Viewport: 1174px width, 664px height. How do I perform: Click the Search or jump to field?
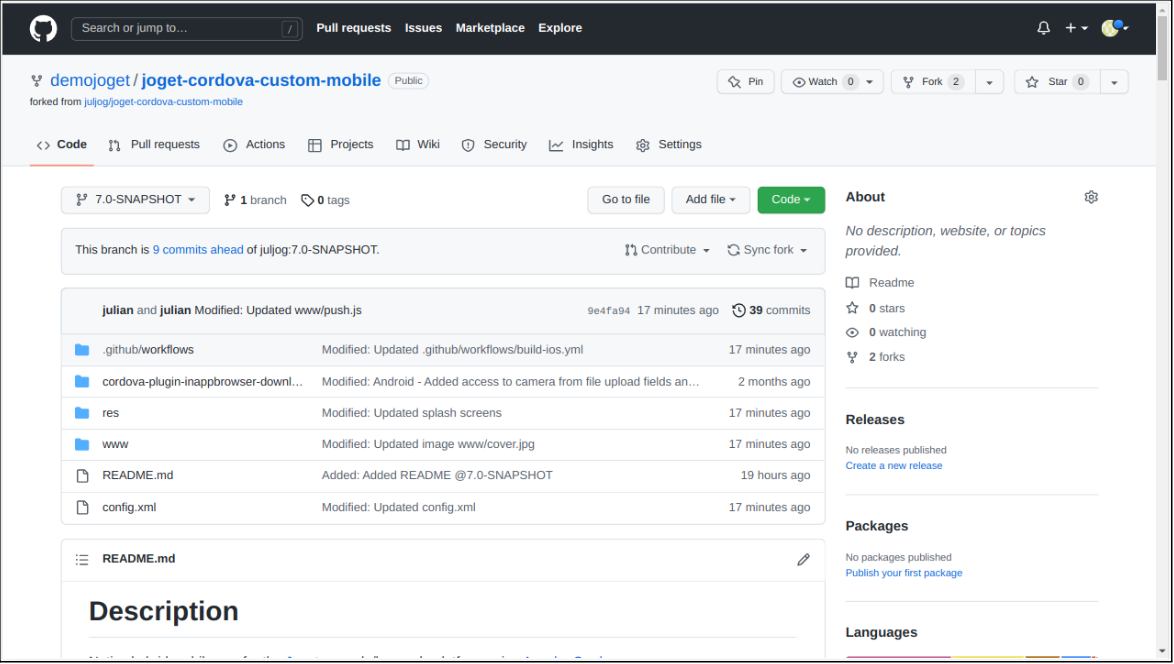point(186,28)
